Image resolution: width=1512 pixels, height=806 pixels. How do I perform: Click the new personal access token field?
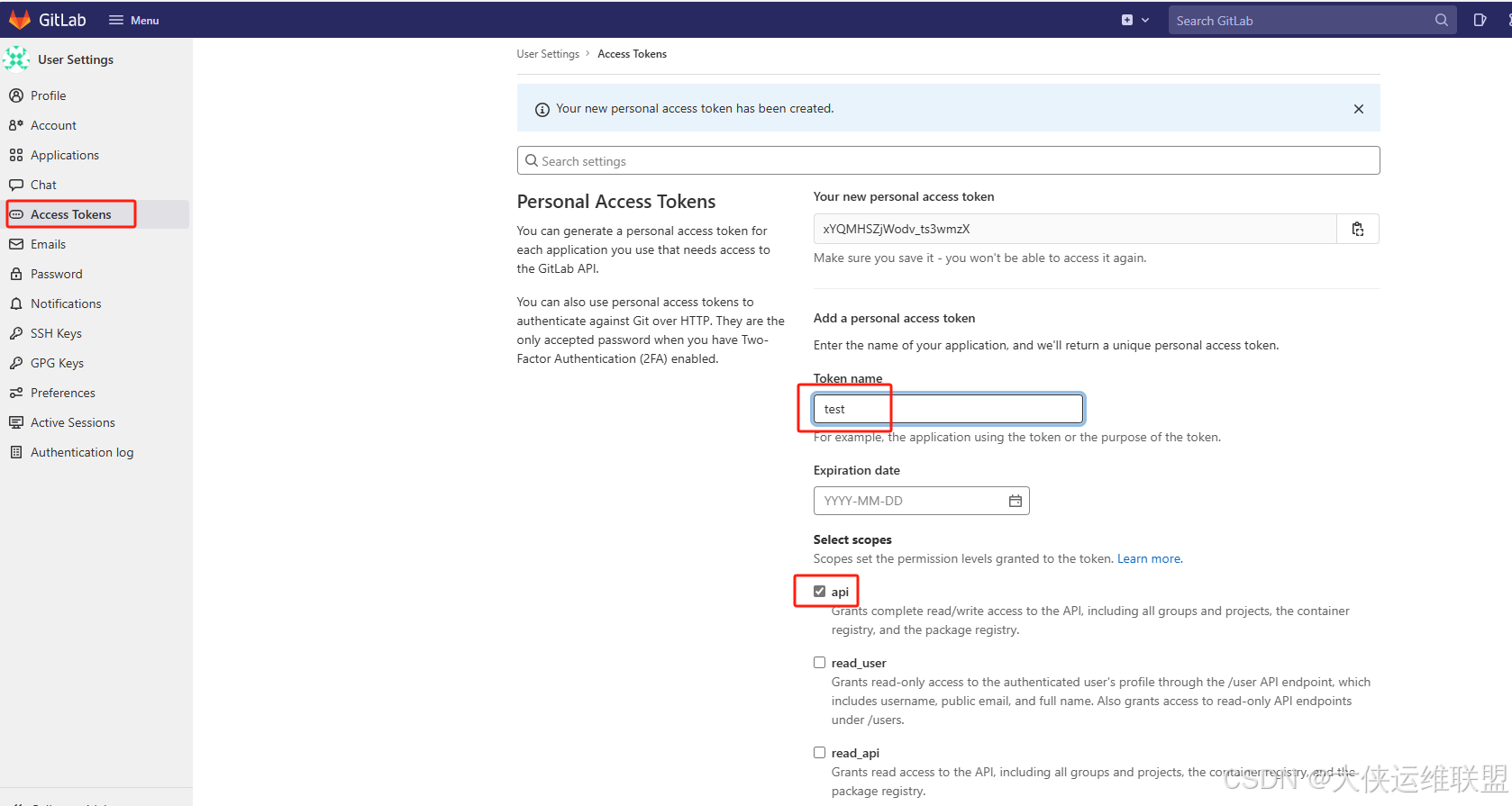(x=1074, y=229)
